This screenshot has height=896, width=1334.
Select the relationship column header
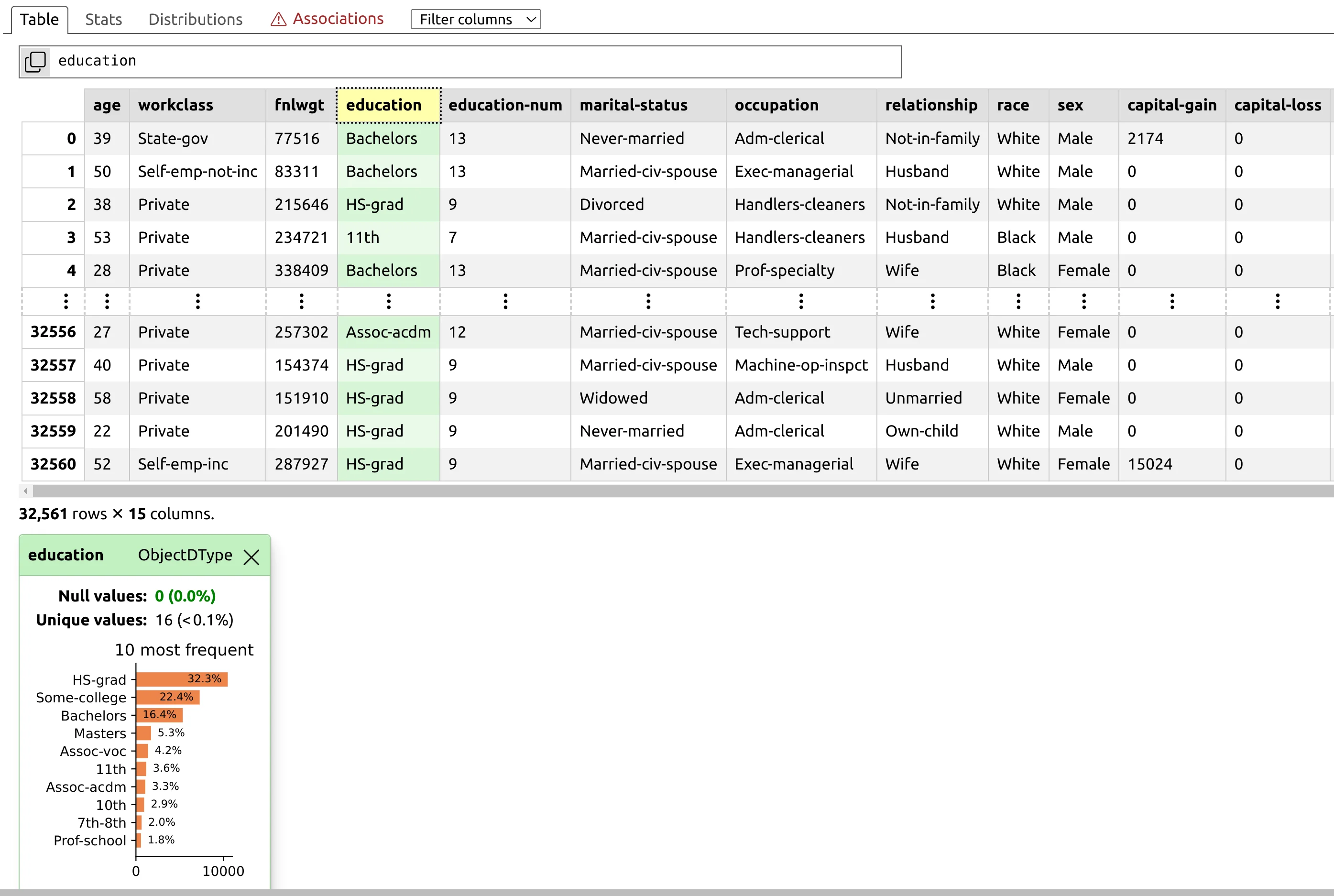click(932, 105)
